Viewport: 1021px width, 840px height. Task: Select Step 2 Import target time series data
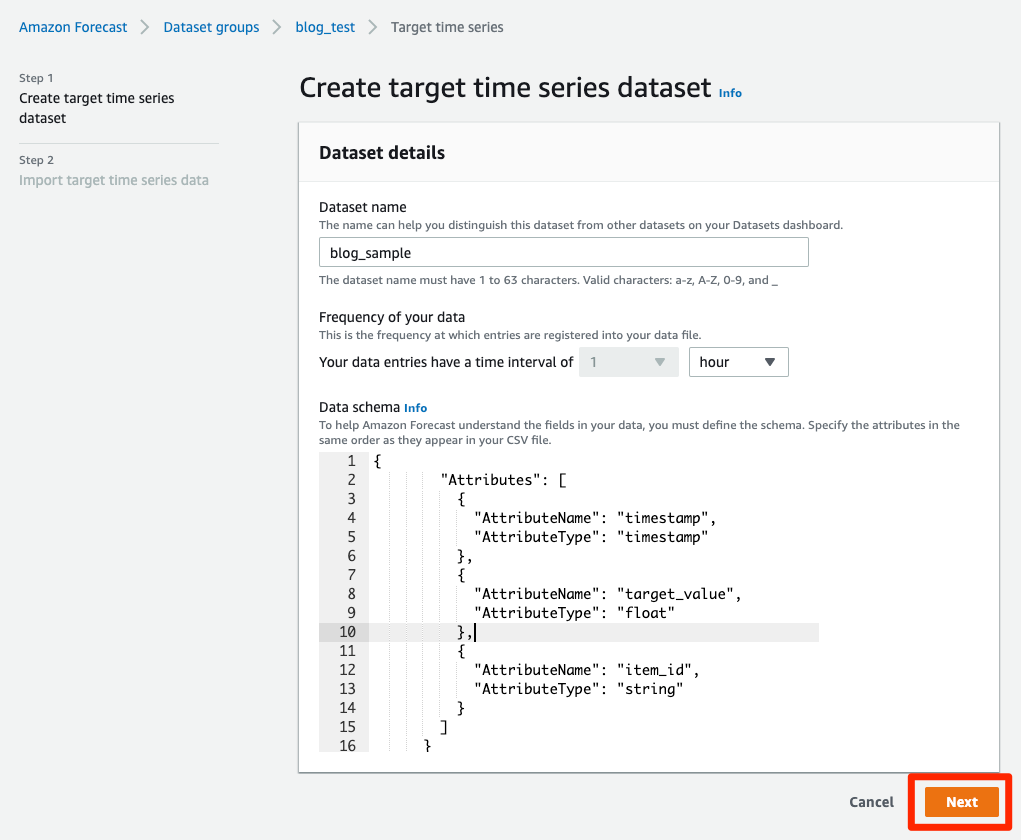tap(114, 180)
